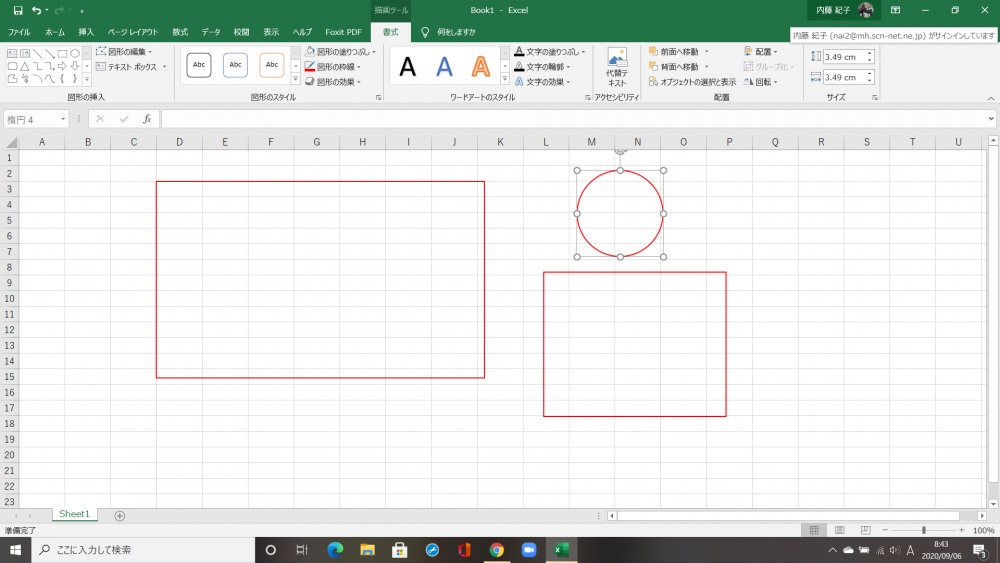Expand the Name Box dropdown arrow
The width and height of the screenshot is (1000, 563).
64,119
